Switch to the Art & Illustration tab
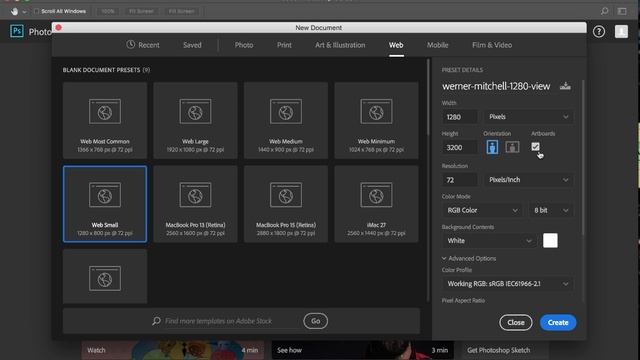640x360 pixels. pyautogui.click(x=340, y=45)
